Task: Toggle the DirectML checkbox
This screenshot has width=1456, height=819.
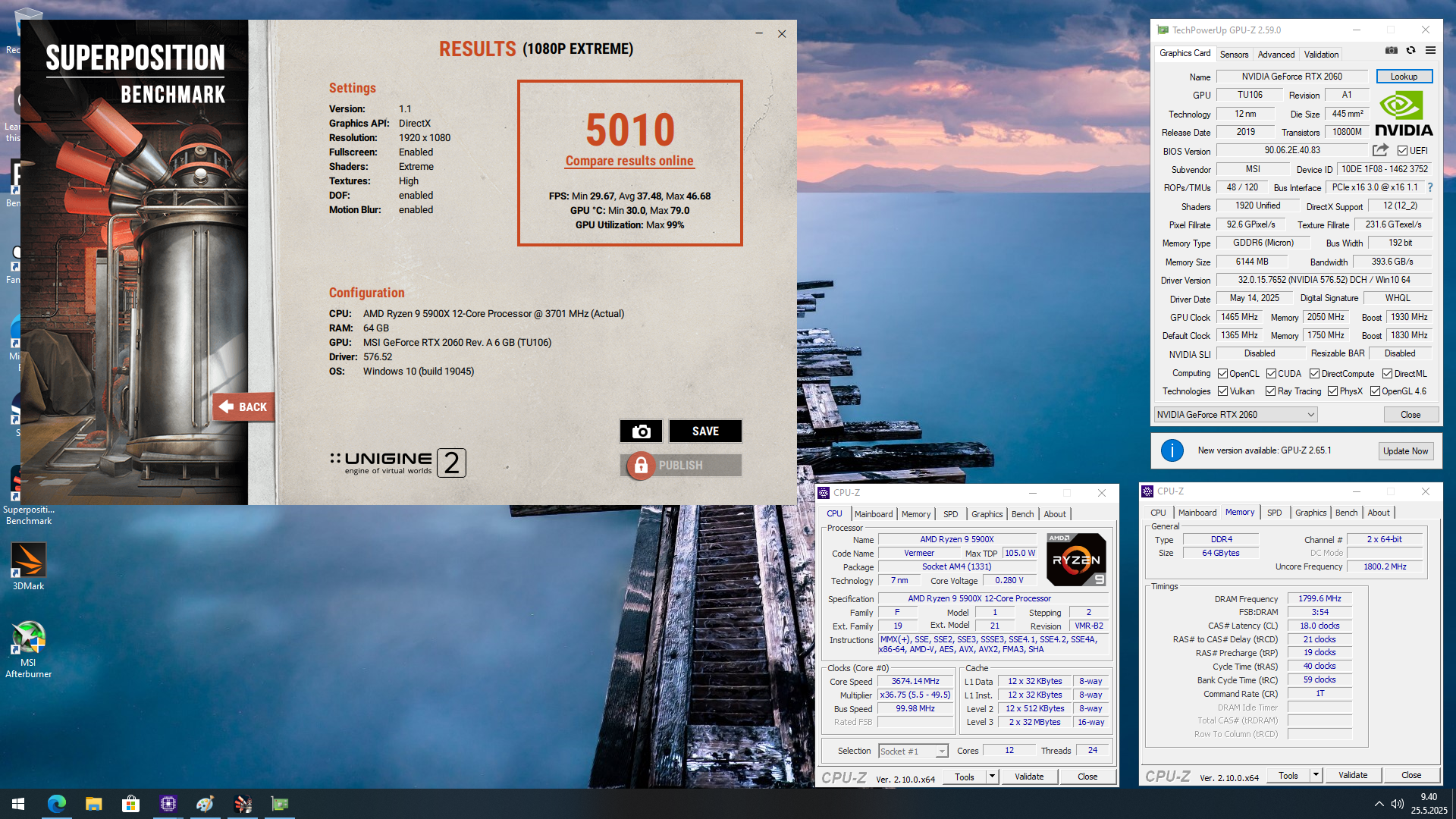Action: (x=1387, y=374)
